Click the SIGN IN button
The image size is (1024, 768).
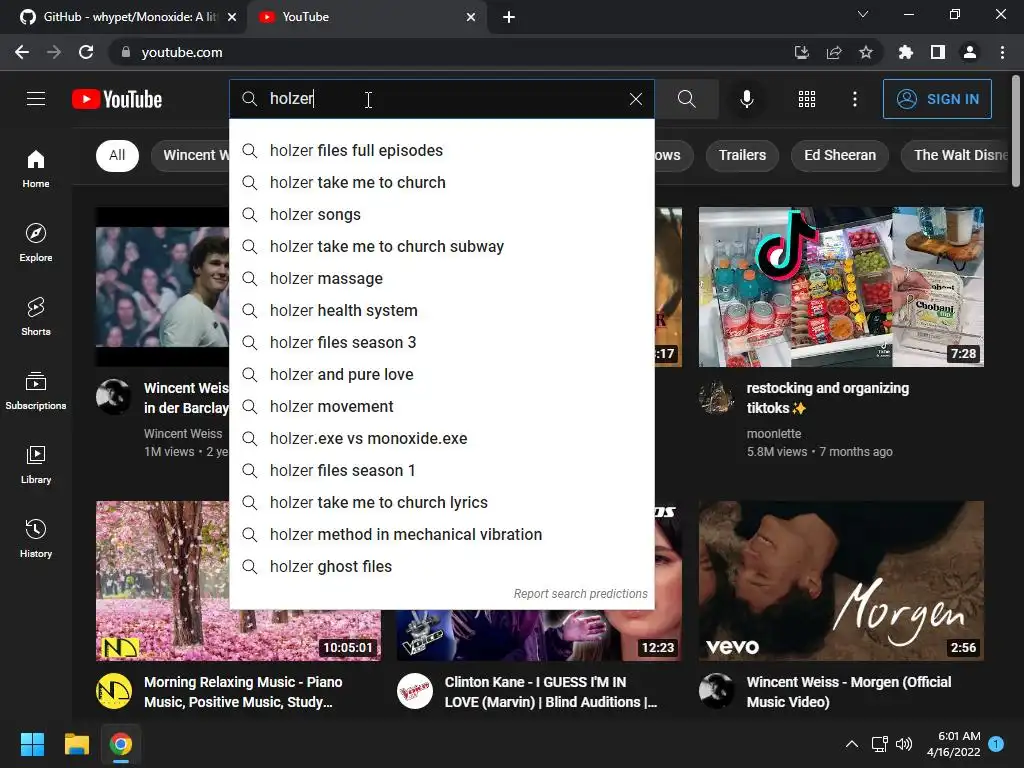point(937,99)
